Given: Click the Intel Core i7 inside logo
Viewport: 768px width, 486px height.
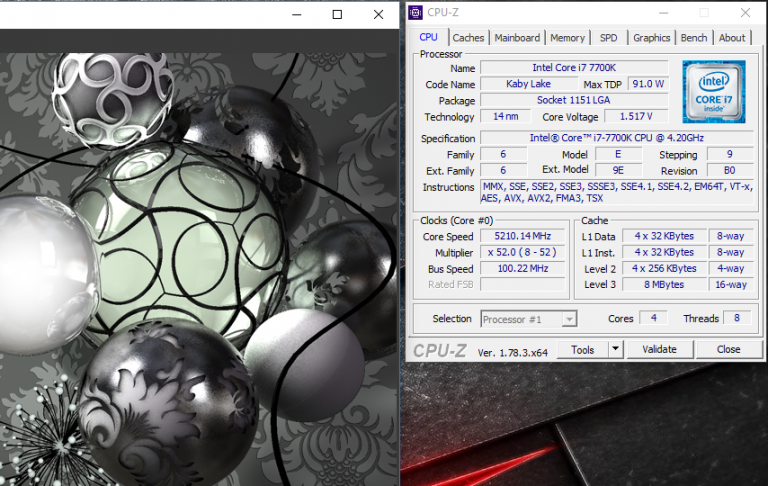Looking at the screenshot, I should click(x=714, y=92).
